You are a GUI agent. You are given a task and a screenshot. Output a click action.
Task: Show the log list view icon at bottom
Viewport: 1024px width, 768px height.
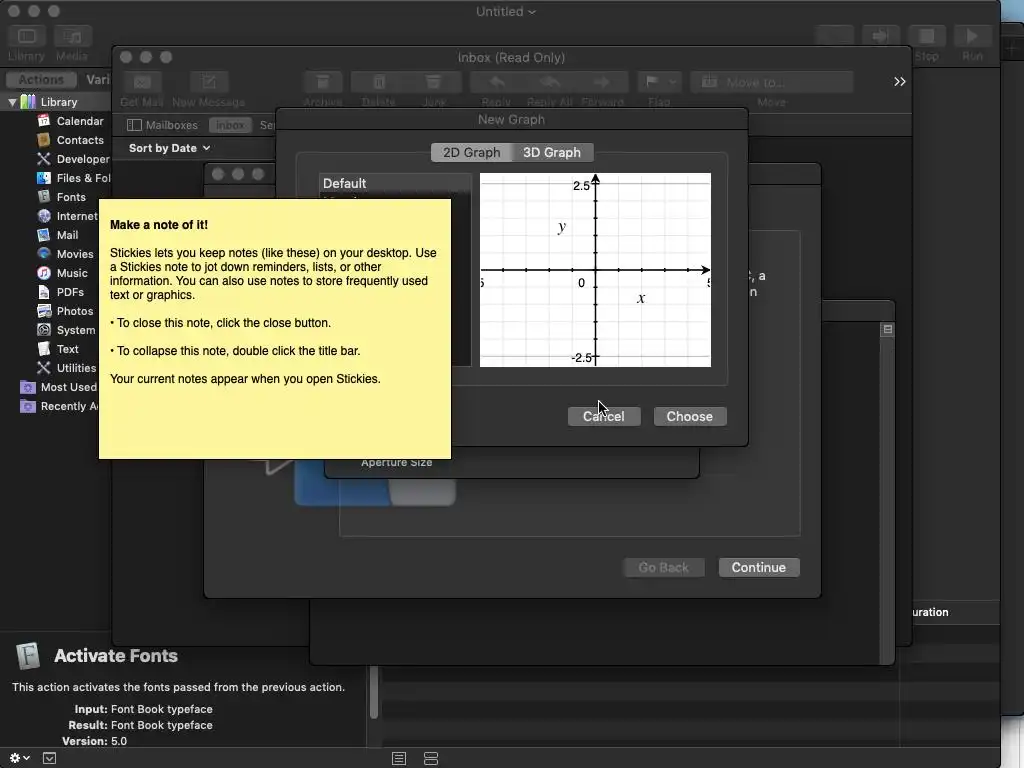click(399, 758)
